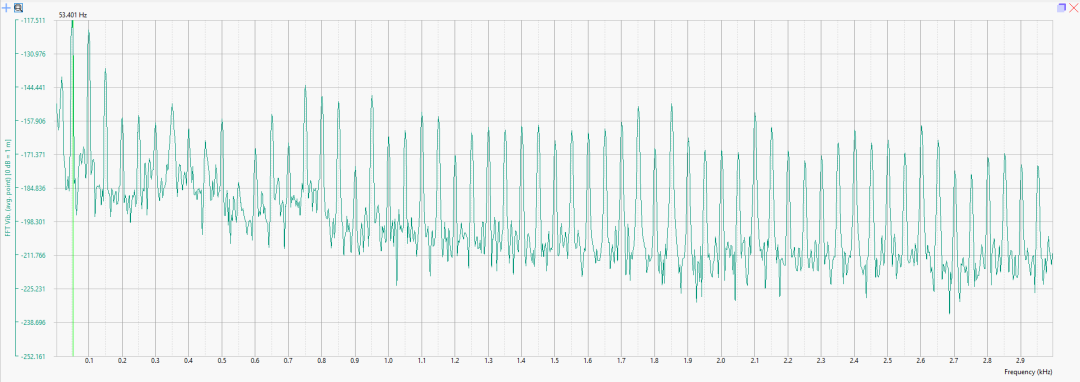Click the 0.5 kHz tick label
This screenshot has height=382, width=1080.
(x=222, y=361)
